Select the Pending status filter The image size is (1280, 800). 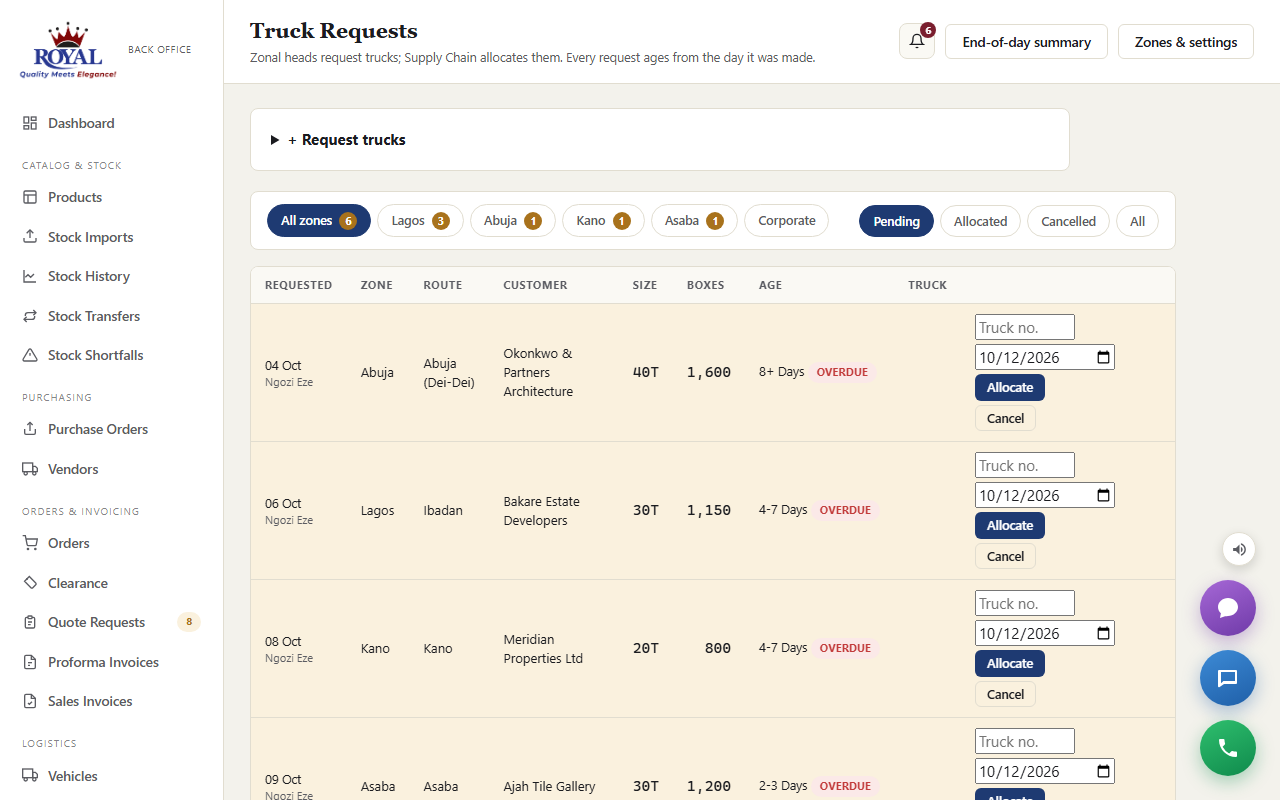coord(896,221)
